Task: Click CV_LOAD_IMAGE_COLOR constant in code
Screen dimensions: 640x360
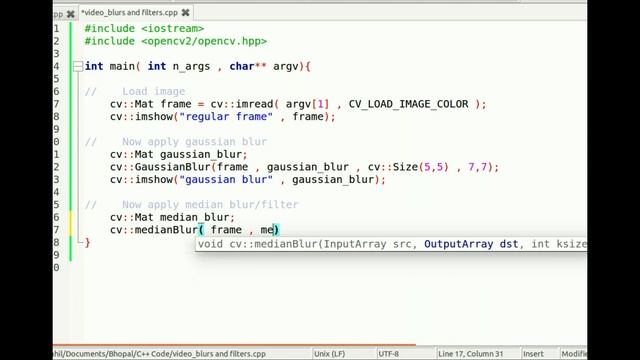Action: click(x=408, y=104)
